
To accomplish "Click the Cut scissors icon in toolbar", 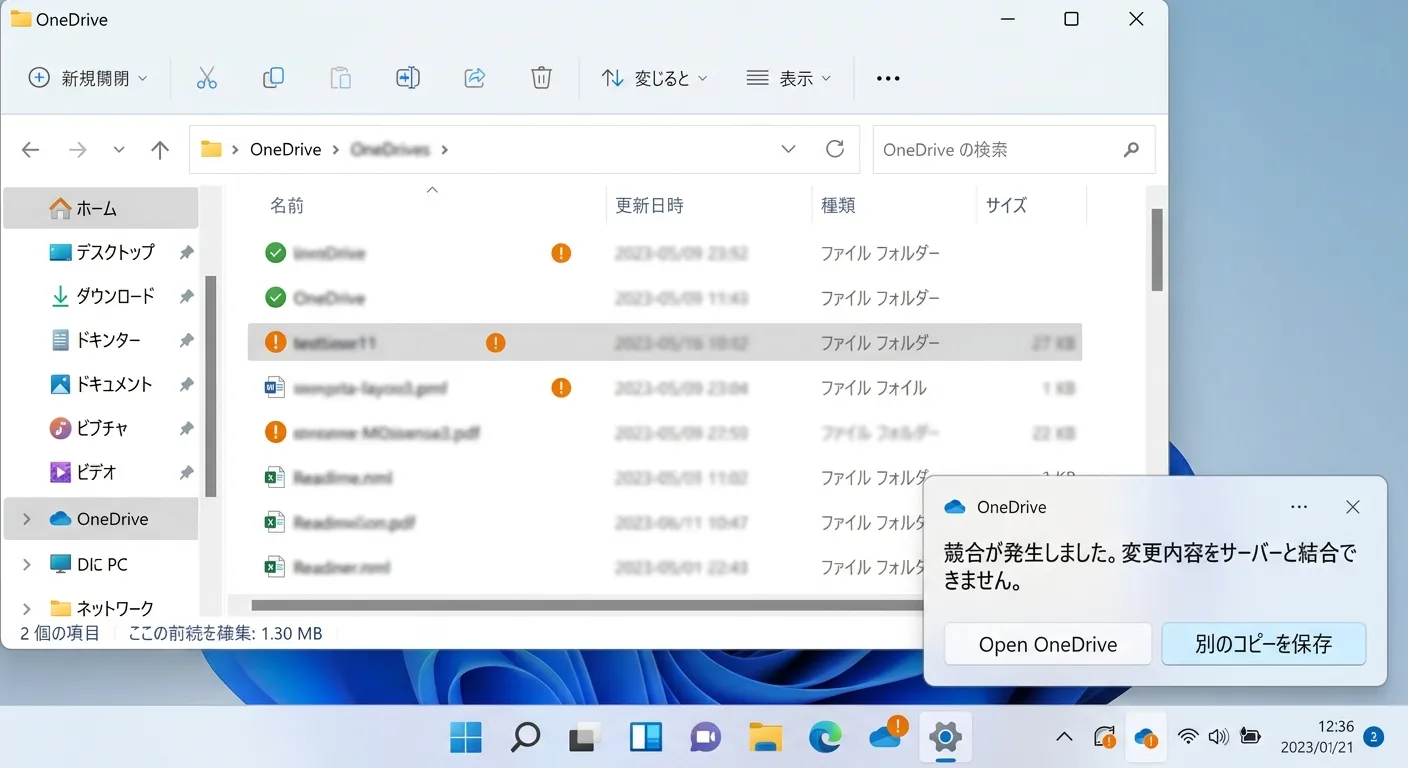I will (x=207, y=78).
